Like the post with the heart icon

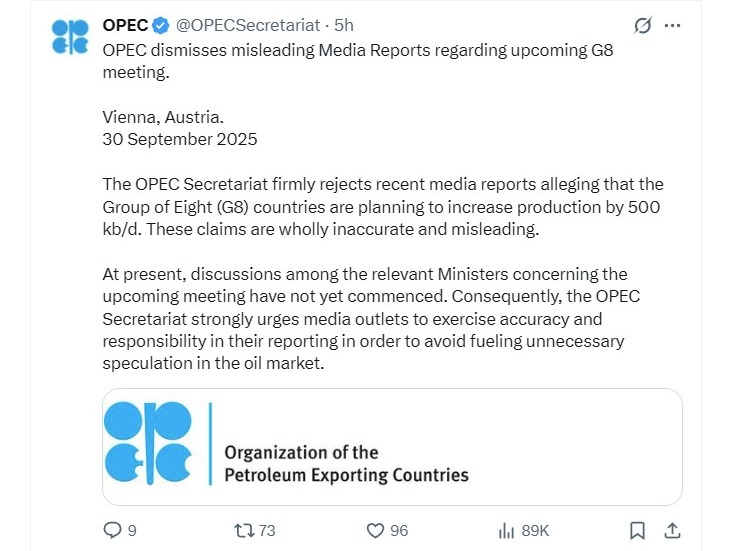[375, 530]
